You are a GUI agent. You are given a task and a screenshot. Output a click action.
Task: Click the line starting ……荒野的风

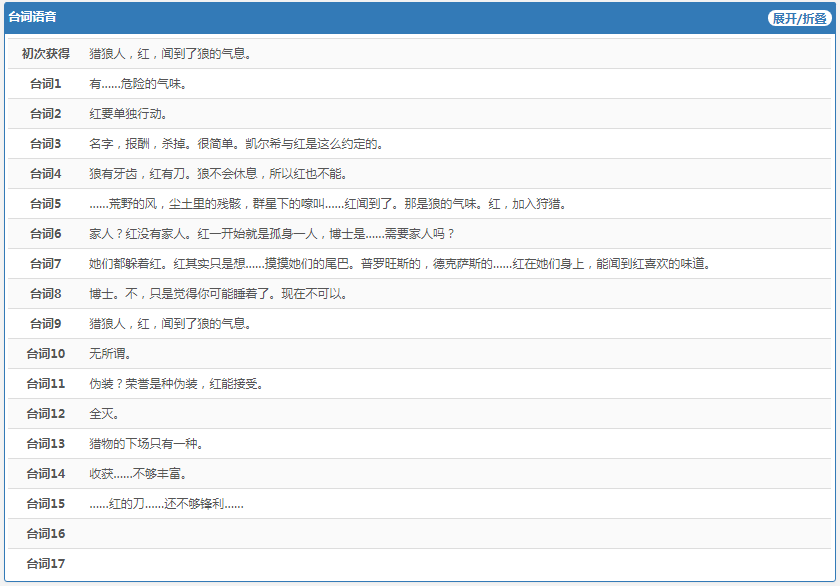coord(328,204)
